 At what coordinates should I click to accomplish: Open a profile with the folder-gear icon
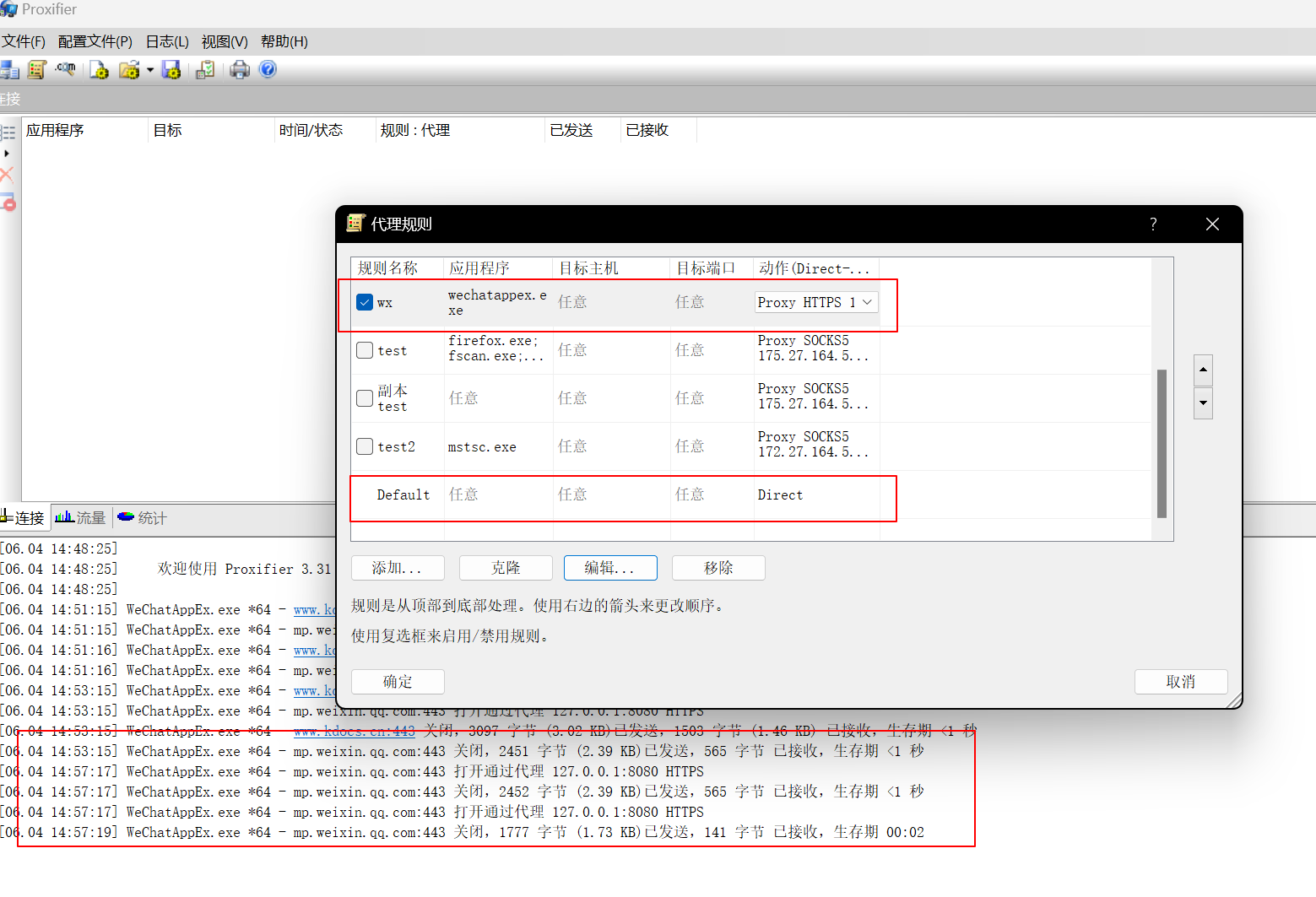[129, 70]
